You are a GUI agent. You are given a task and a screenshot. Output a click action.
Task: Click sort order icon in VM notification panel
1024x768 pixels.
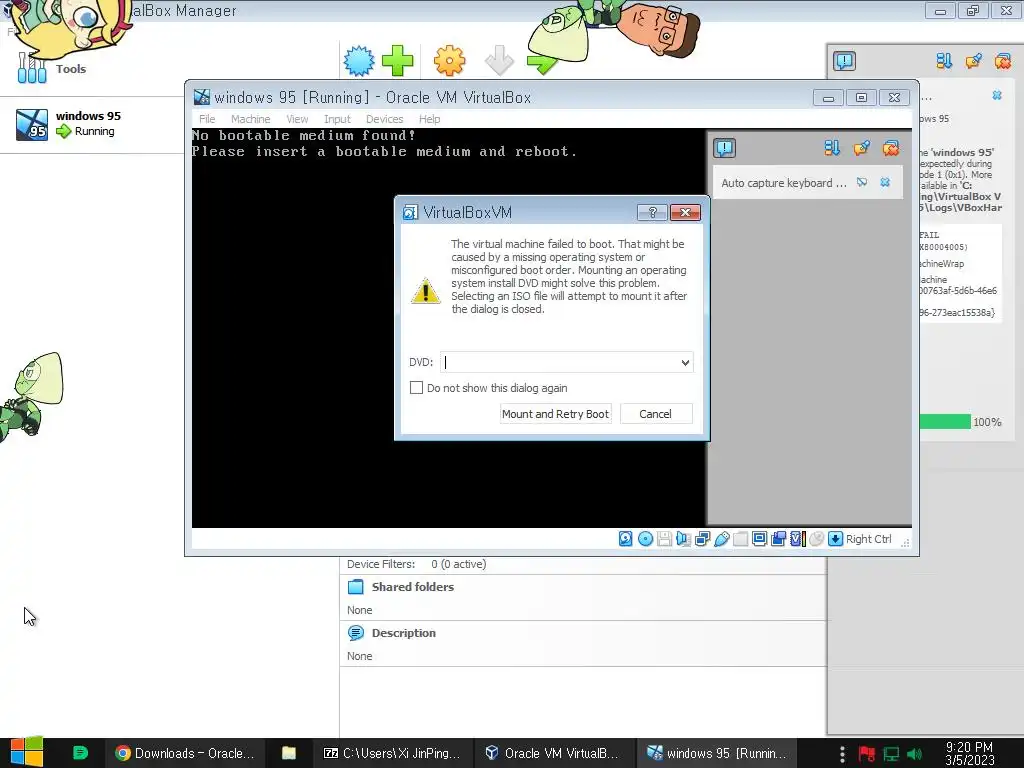(832, 148)
